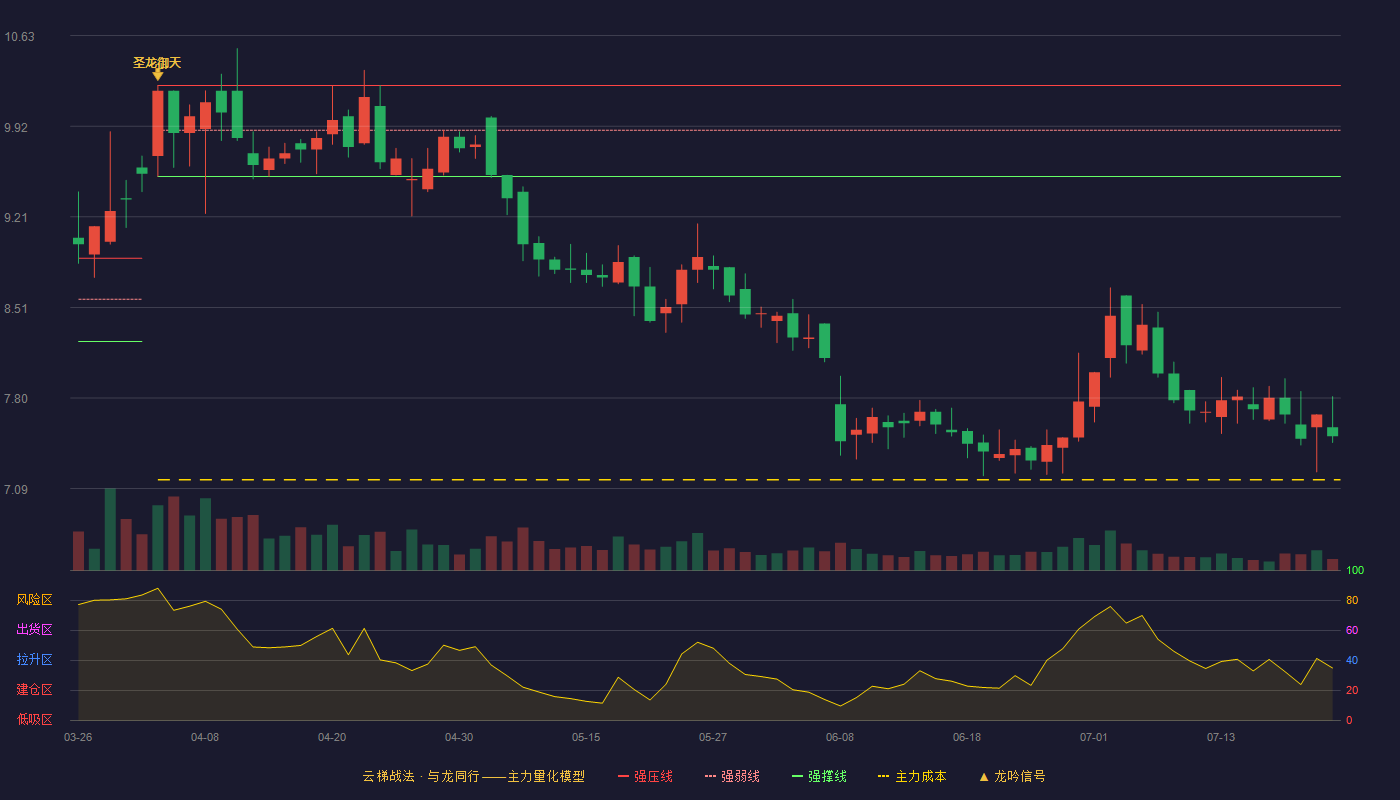Viewport: 1400px width, 800px height.
Task: Click the 05-15 date label
Action: tap(586, 737)
